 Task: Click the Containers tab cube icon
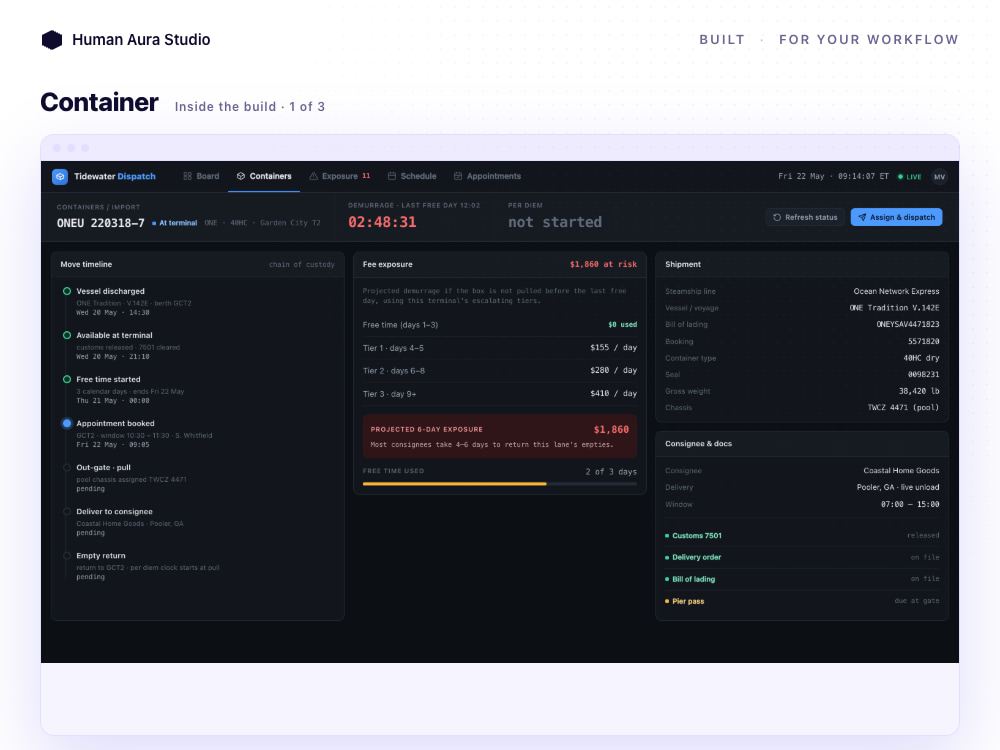(x=240, y=176)
